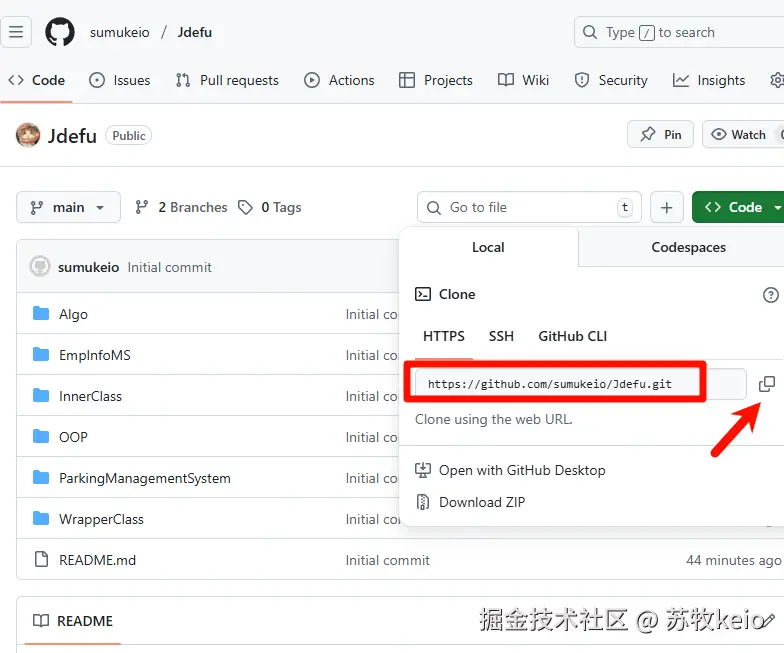Focus the Type / to search box
Viewport: 784px width, 653px height.
[x=679, y=32]
